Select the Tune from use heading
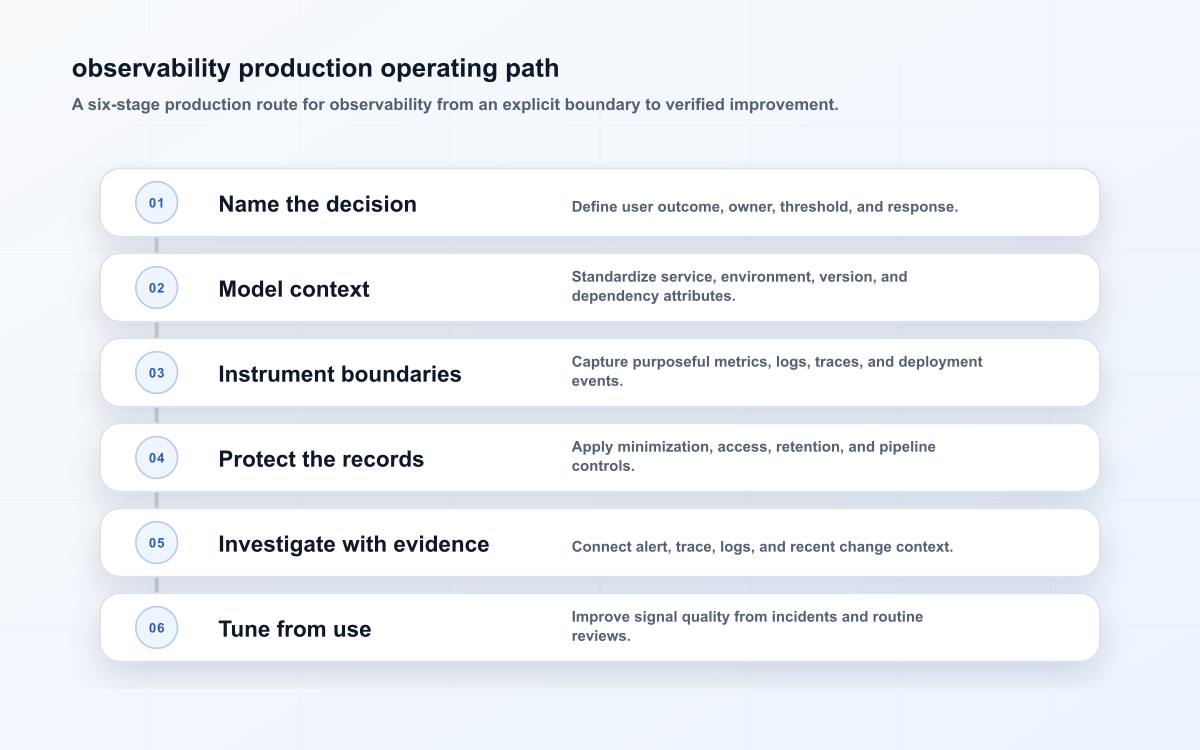Image resolution: width=1200 pixels, height=750 pixels. [295, 629]
